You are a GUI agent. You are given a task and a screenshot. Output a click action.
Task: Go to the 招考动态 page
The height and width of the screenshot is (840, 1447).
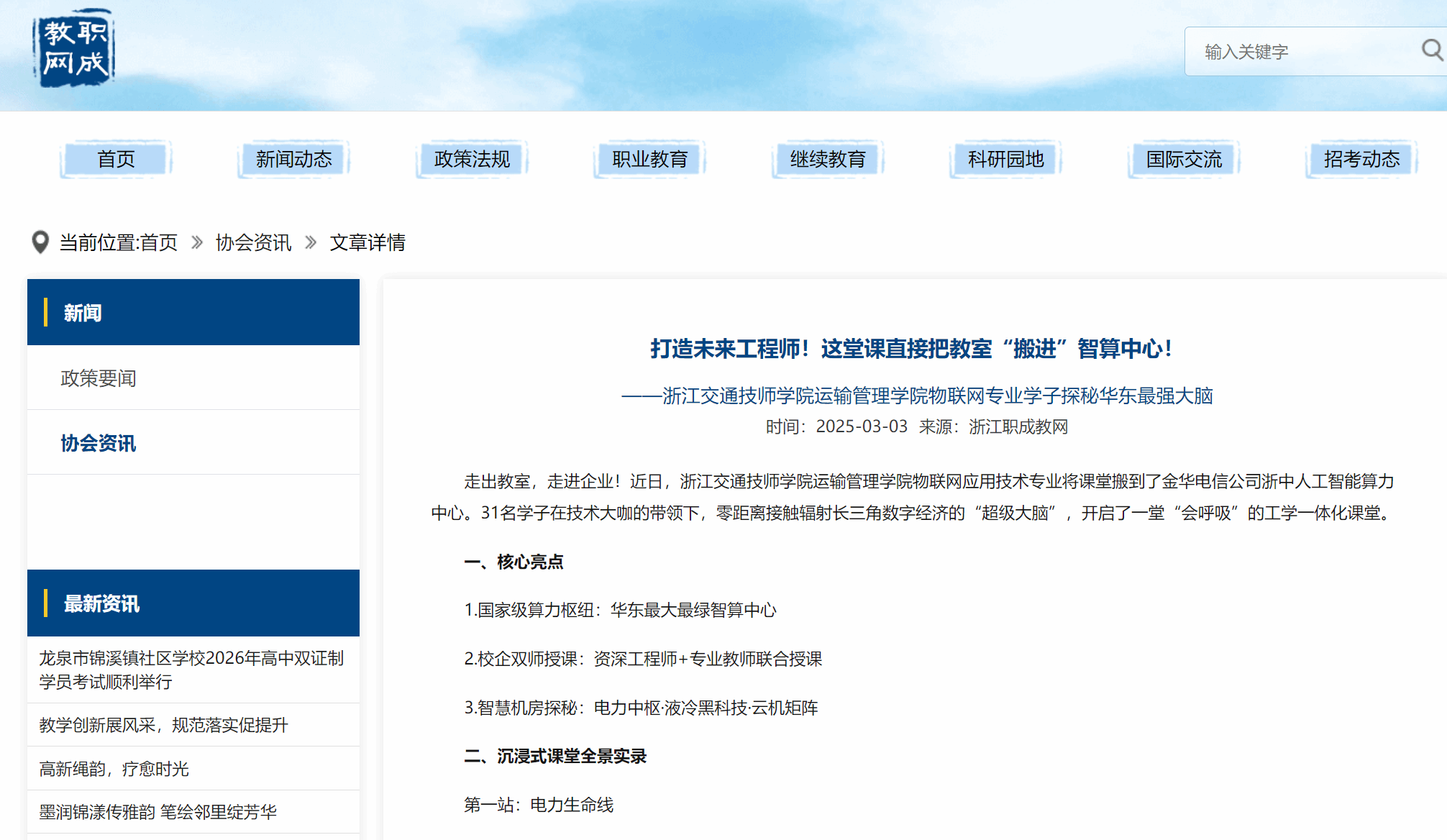tap(1361, 159)
